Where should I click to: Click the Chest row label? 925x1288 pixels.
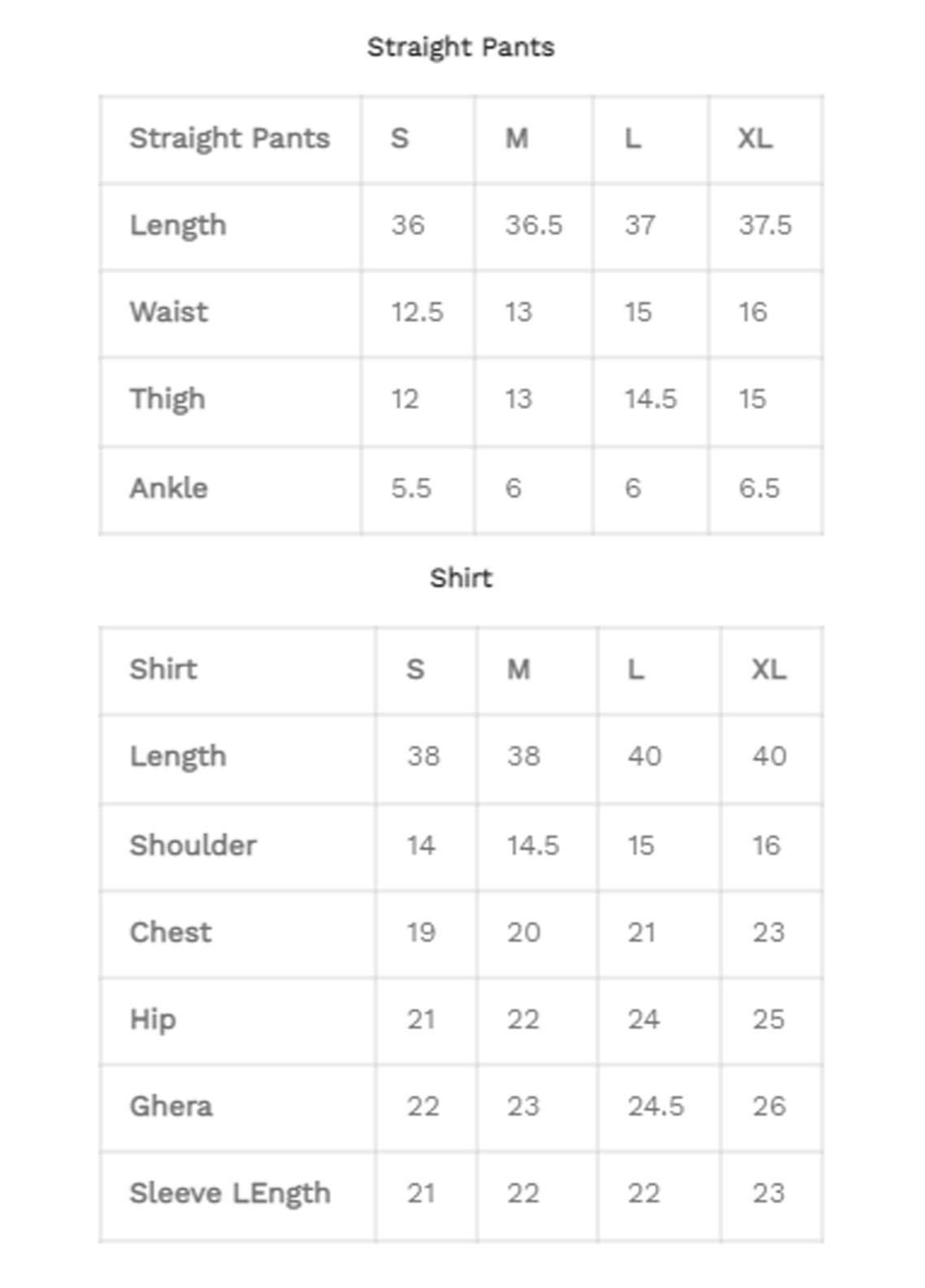[170, 932]
